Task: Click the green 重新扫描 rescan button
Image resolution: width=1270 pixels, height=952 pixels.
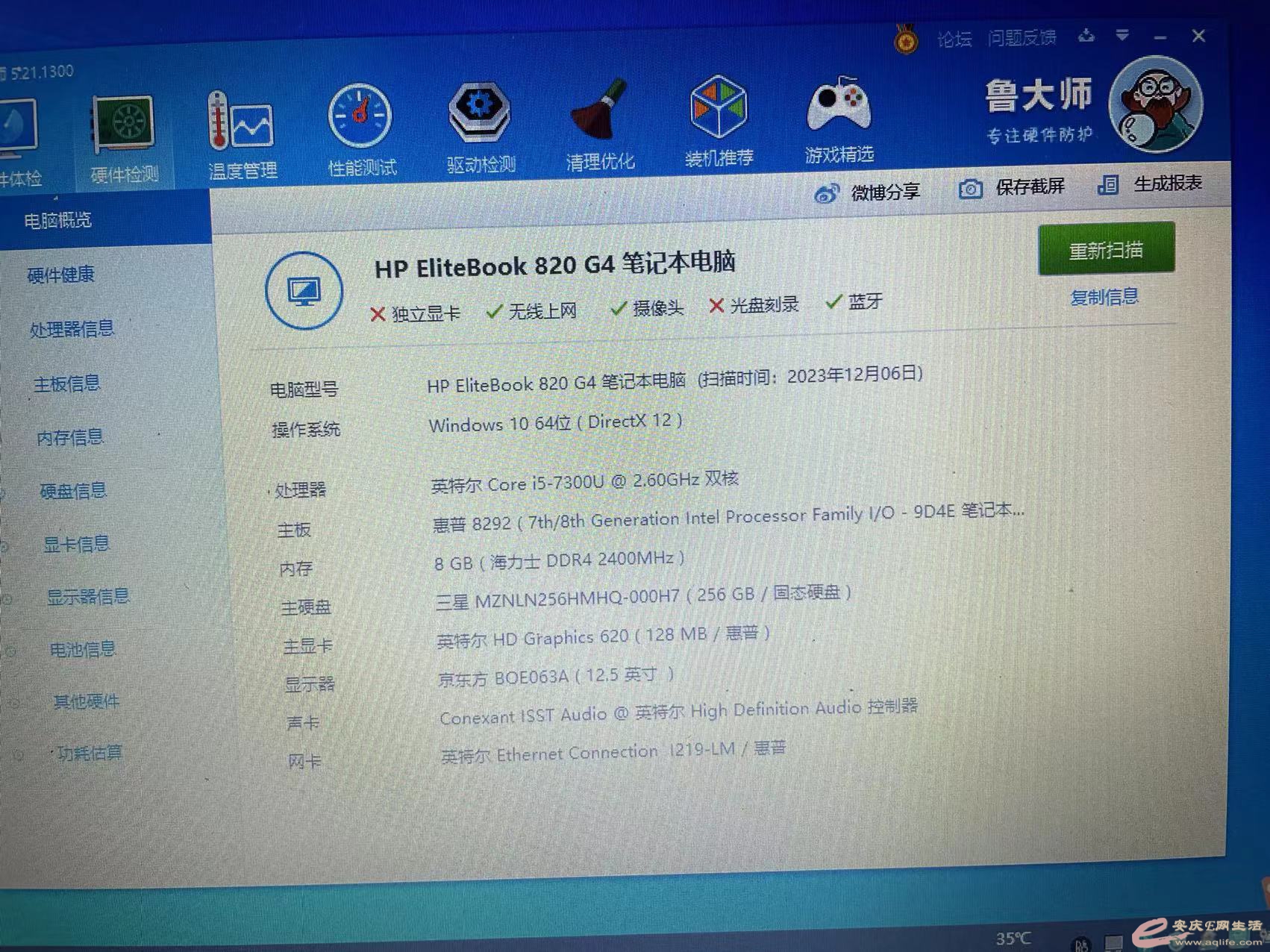Action: click(x=1106, y=249)
